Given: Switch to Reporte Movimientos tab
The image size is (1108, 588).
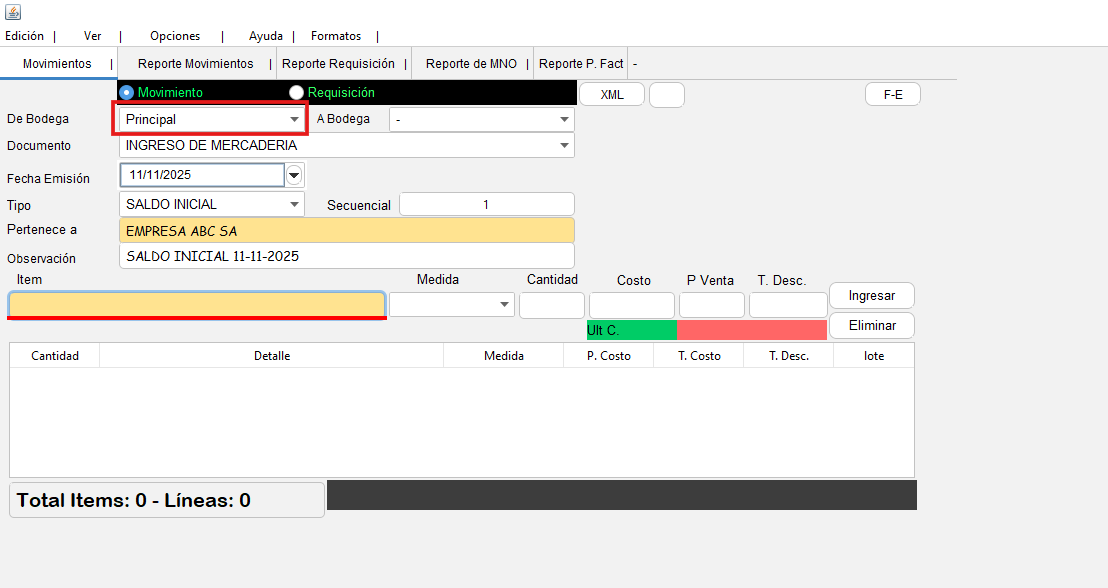Looking at the screenshot, I should point(196,64).
